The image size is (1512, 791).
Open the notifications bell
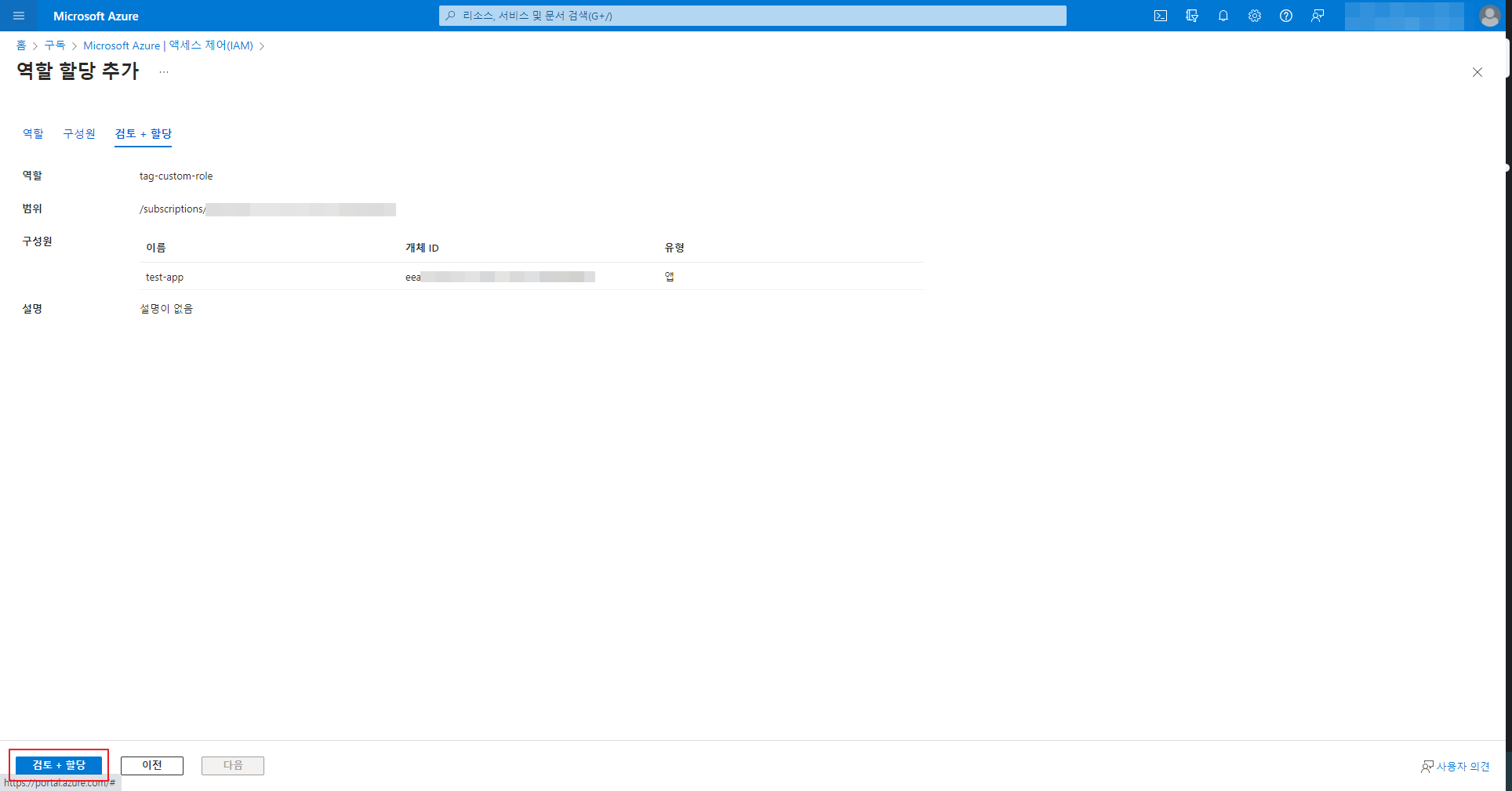click(1223, 16)
